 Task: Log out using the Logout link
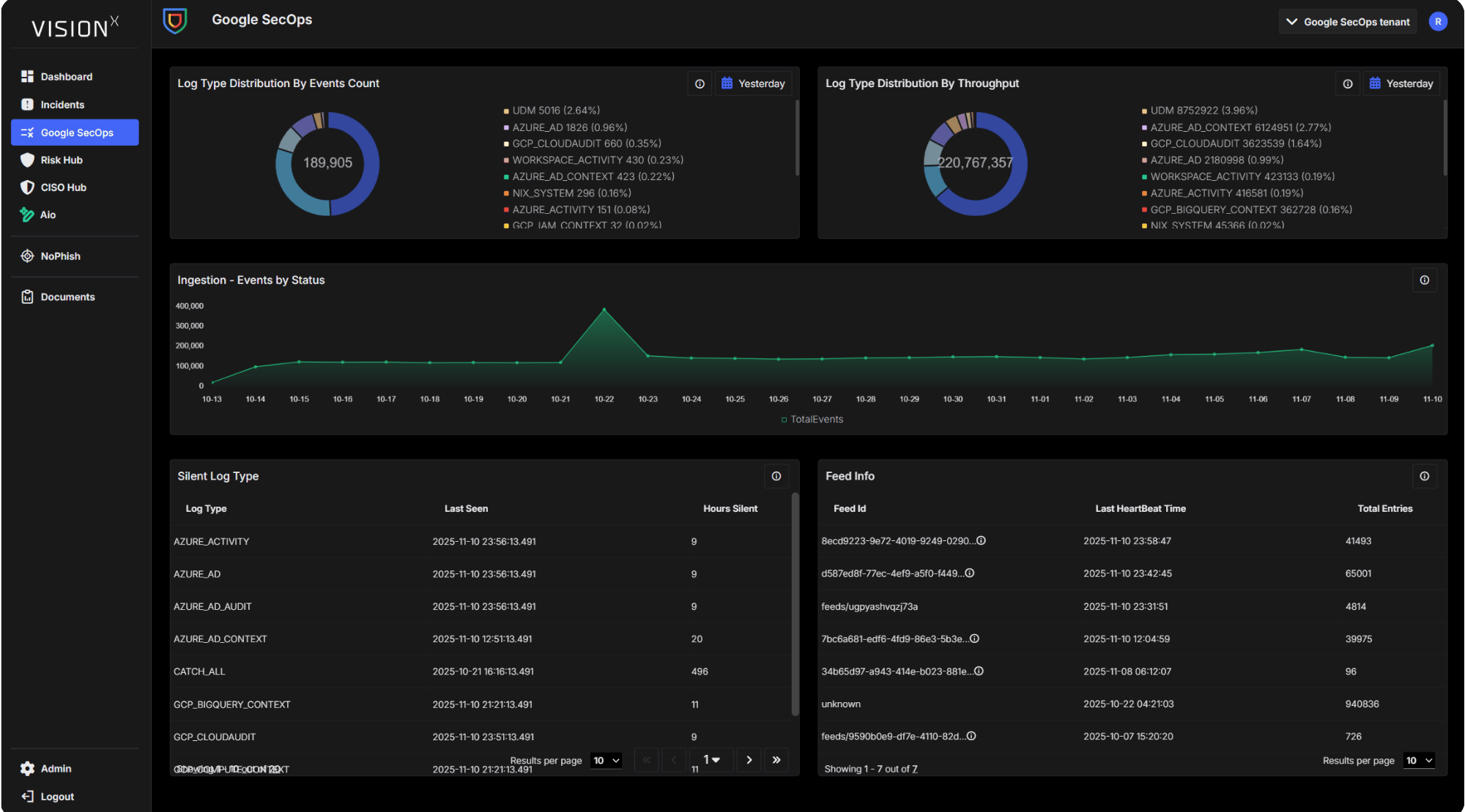tap(75, 797)
